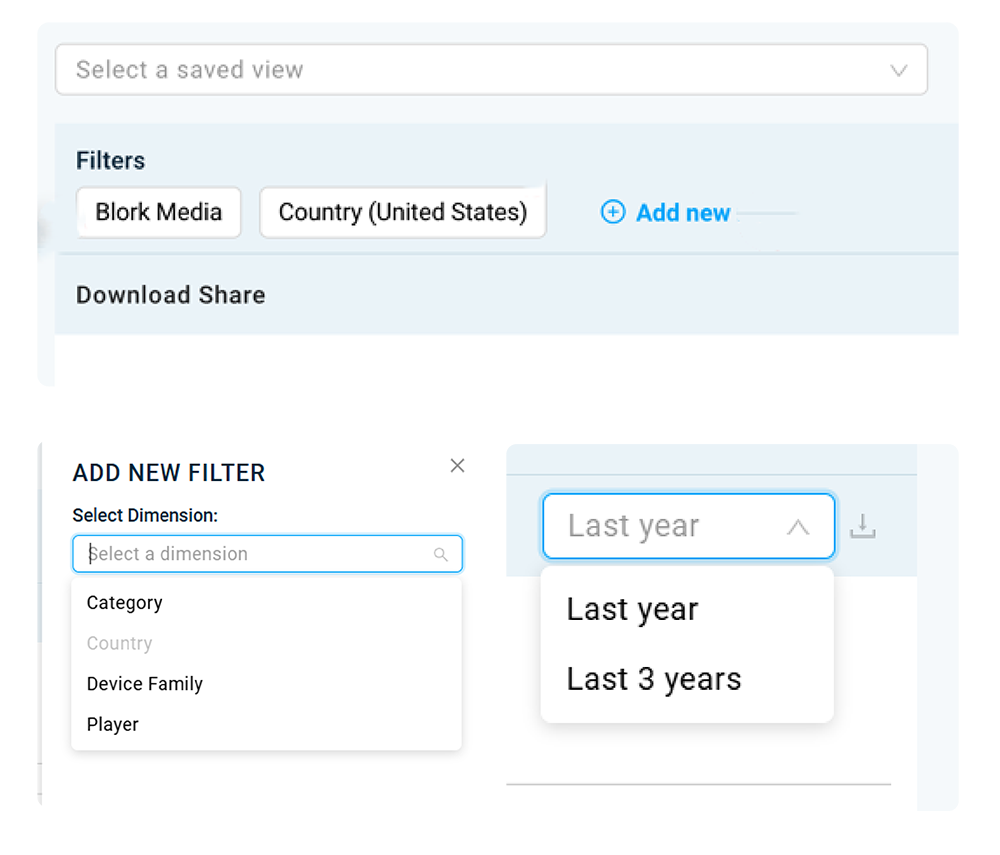Close the Add New Filter panel
Image resolution: width=1000 pixels, height=855 pixels.
tap(457, 466)
